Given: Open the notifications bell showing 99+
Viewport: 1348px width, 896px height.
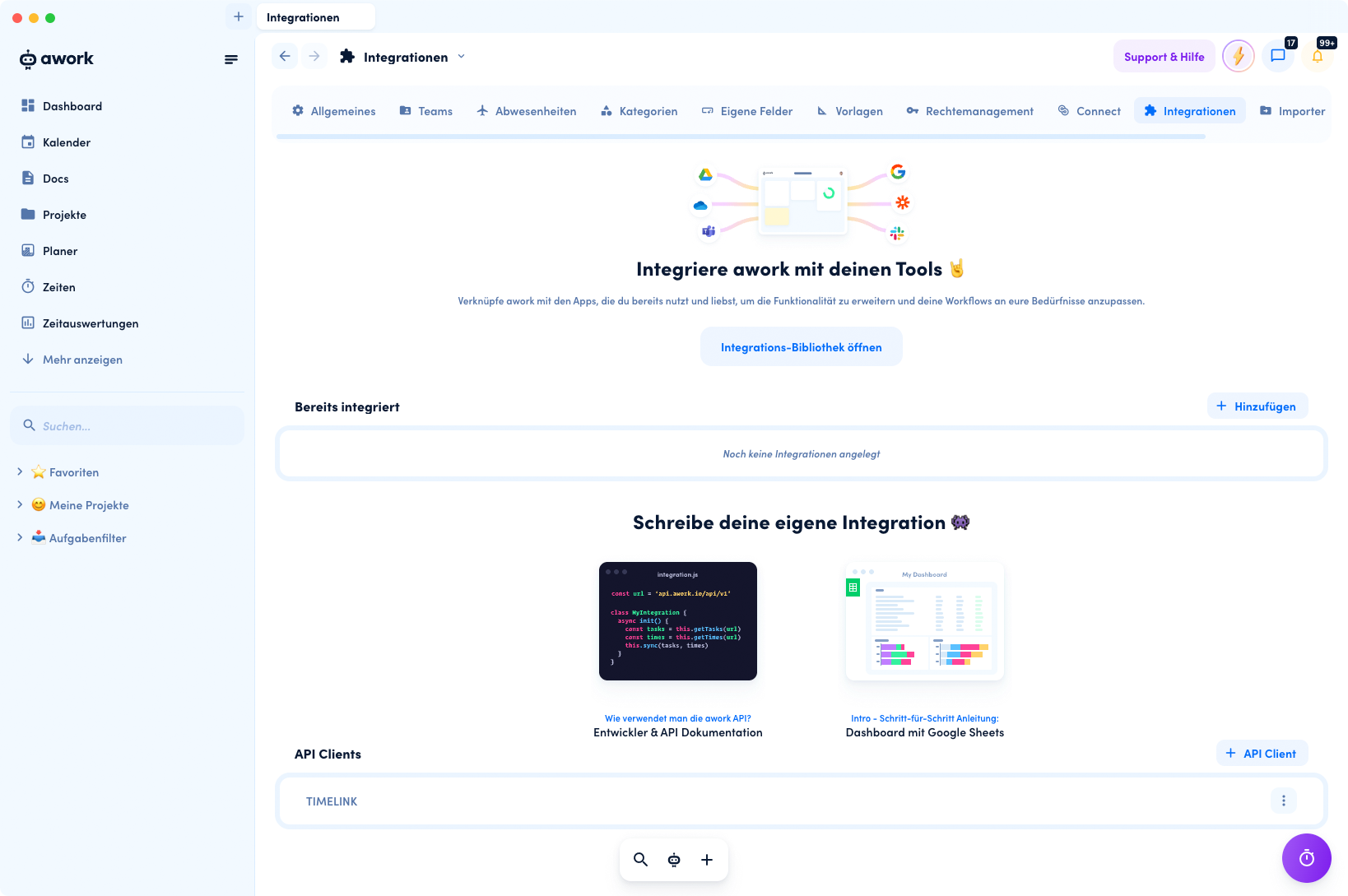Looking at the screenshot, I should [x=1318, y=56].
